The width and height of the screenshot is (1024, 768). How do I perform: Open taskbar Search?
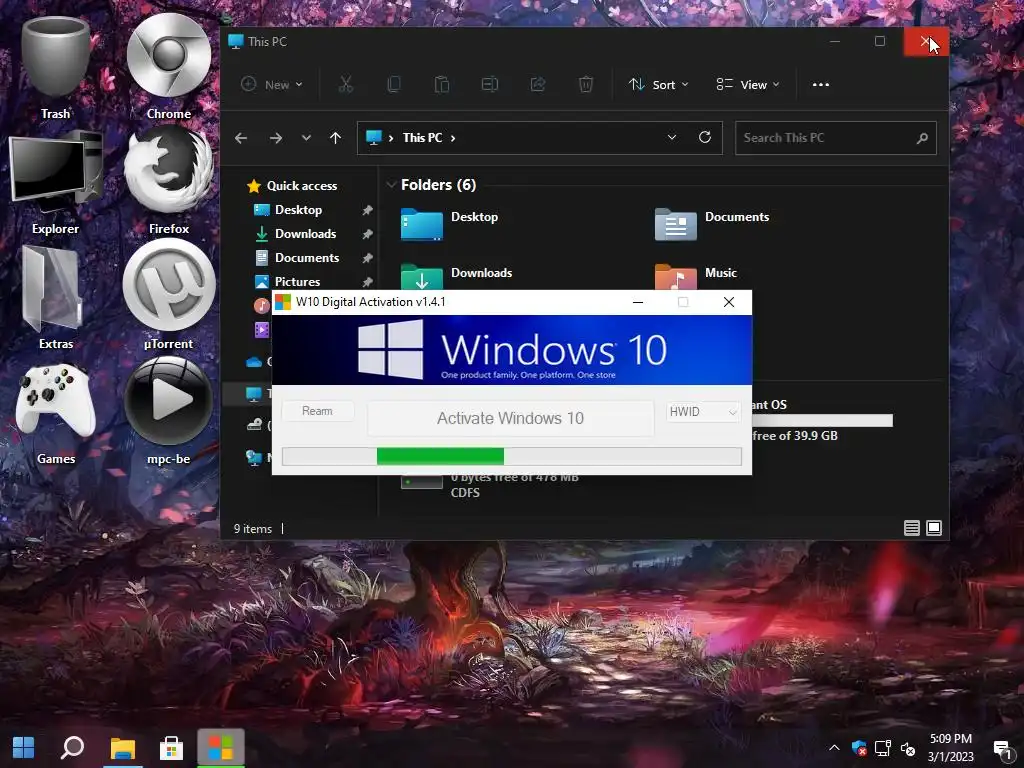click(x=72, y=748)
